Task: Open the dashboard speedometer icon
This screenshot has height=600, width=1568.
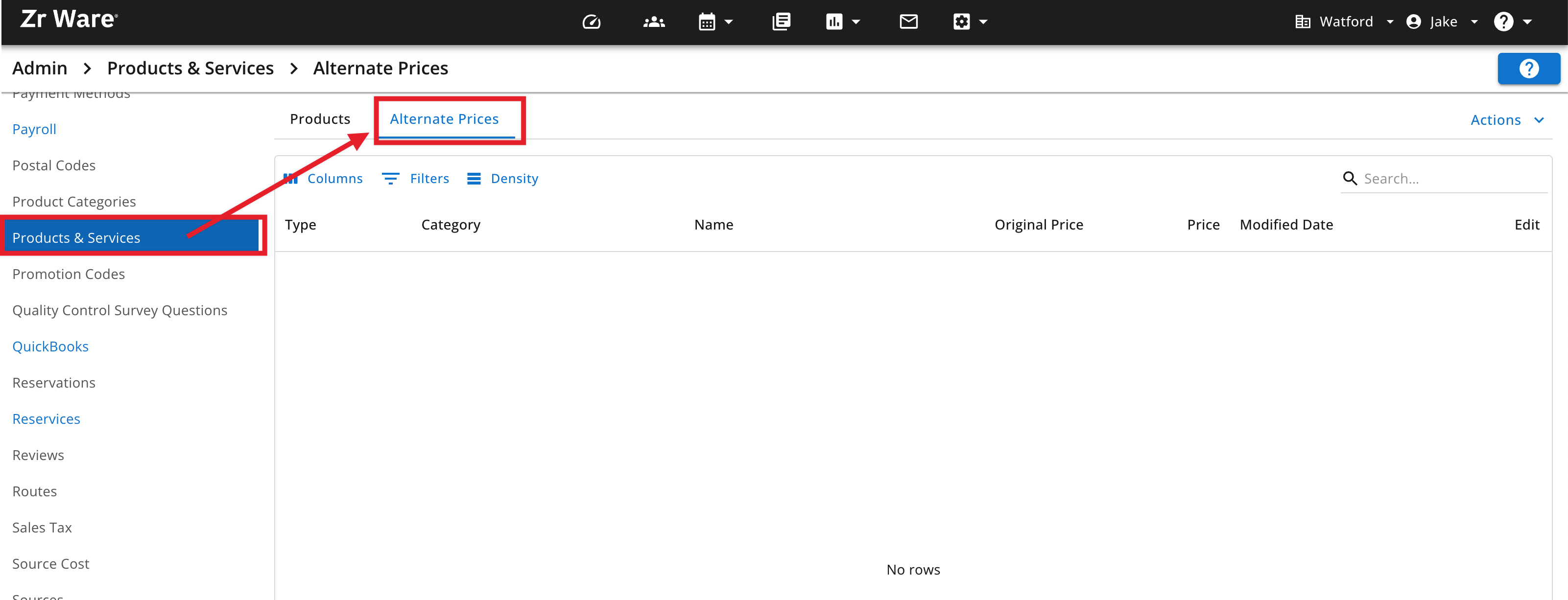Action: coord(591,22)
